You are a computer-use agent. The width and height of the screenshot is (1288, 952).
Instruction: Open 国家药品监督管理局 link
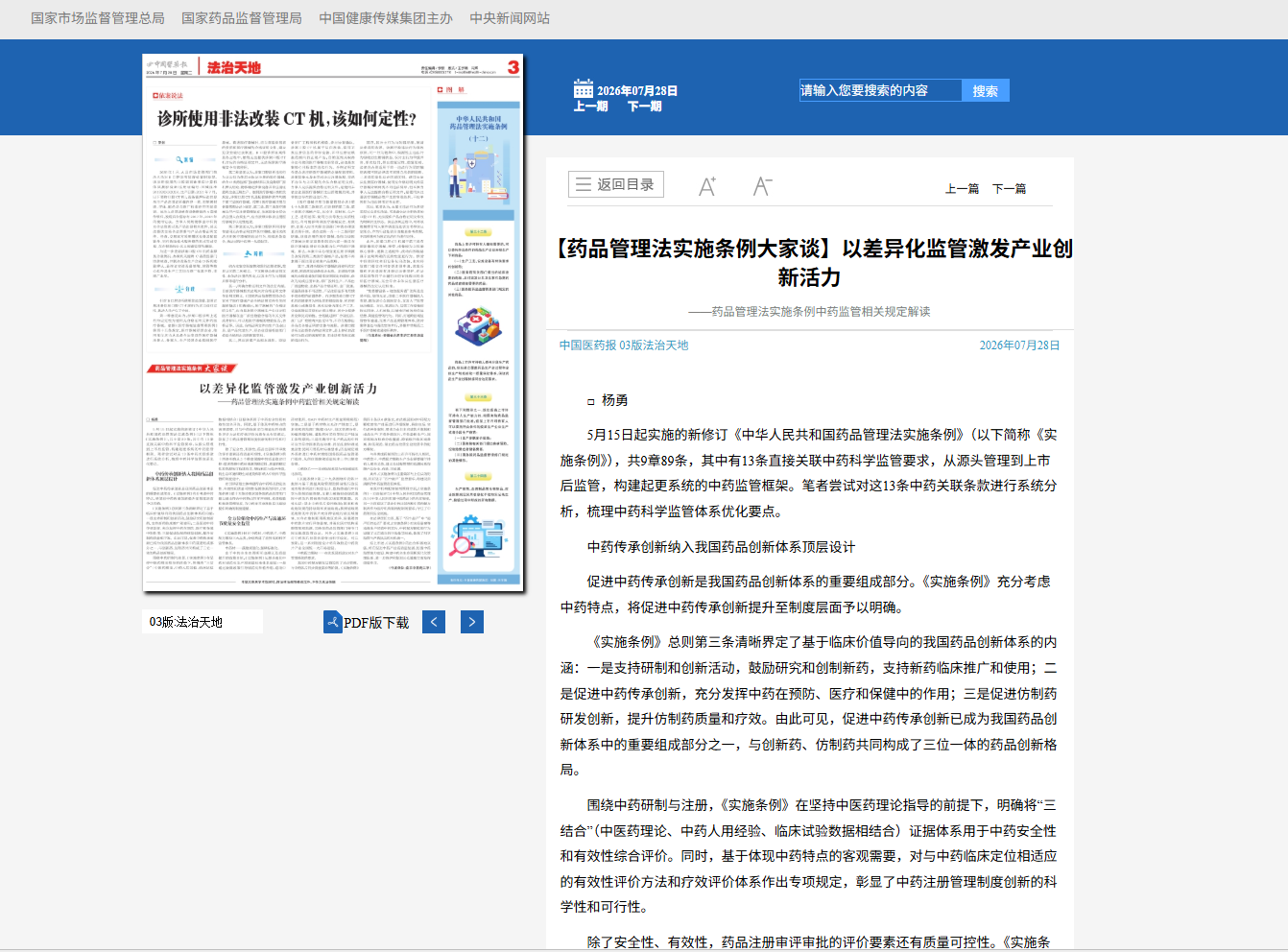click(242, 18)
